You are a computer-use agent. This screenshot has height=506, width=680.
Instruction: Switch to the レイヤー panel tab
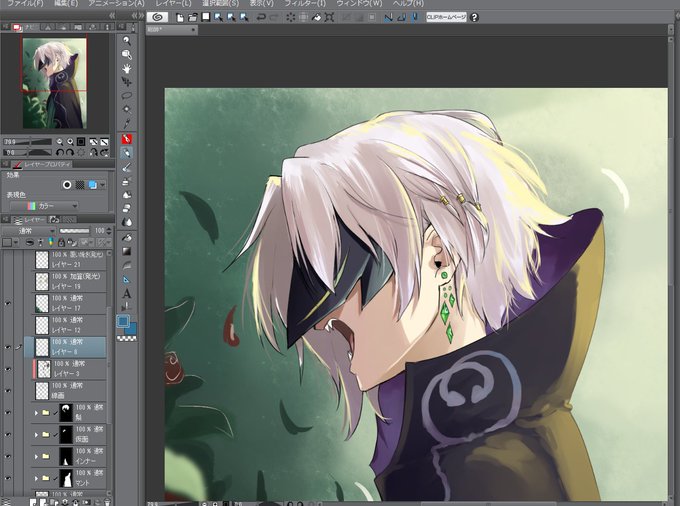tap(29, 220)
